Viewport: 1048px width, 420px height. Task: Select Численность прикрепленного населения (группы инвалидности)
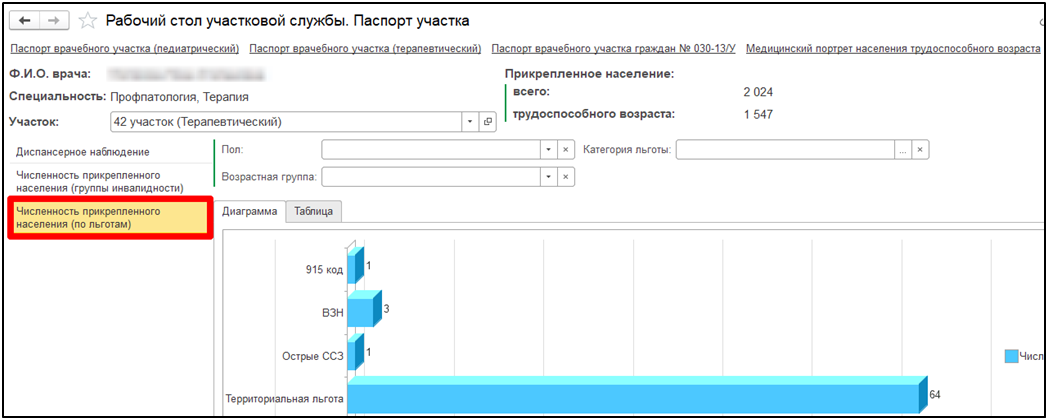[100, 181]
